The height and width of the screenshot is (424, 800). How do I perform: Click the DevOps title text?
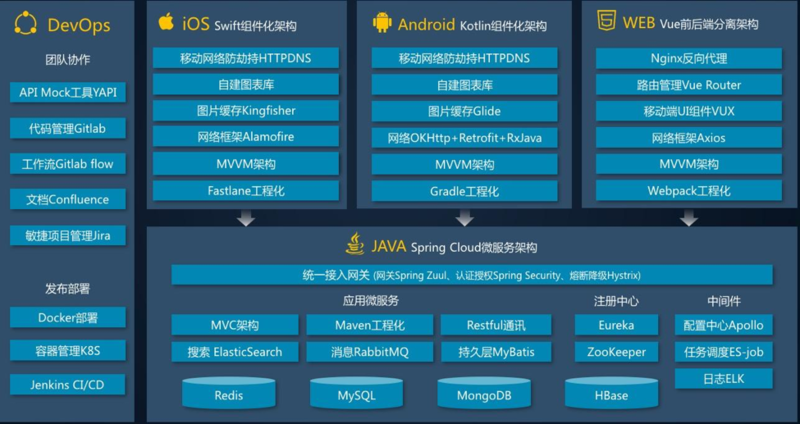[x=79, y=24]
